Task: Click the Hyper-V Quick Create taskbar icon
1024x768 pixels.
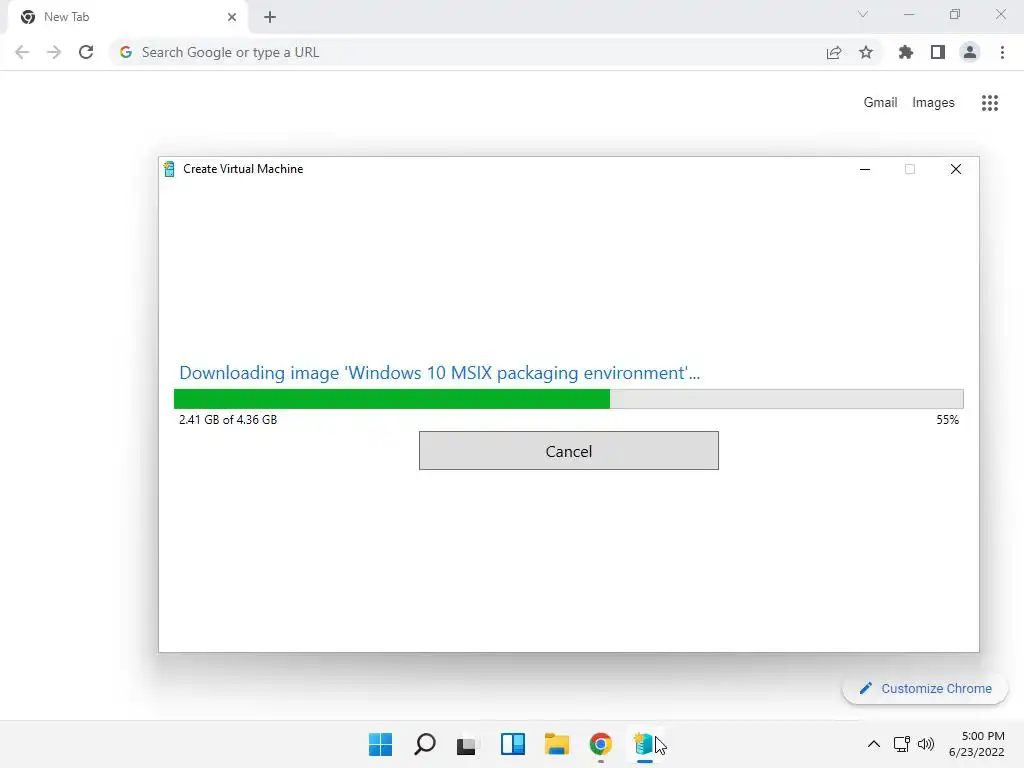Action: tap(645, 744)
